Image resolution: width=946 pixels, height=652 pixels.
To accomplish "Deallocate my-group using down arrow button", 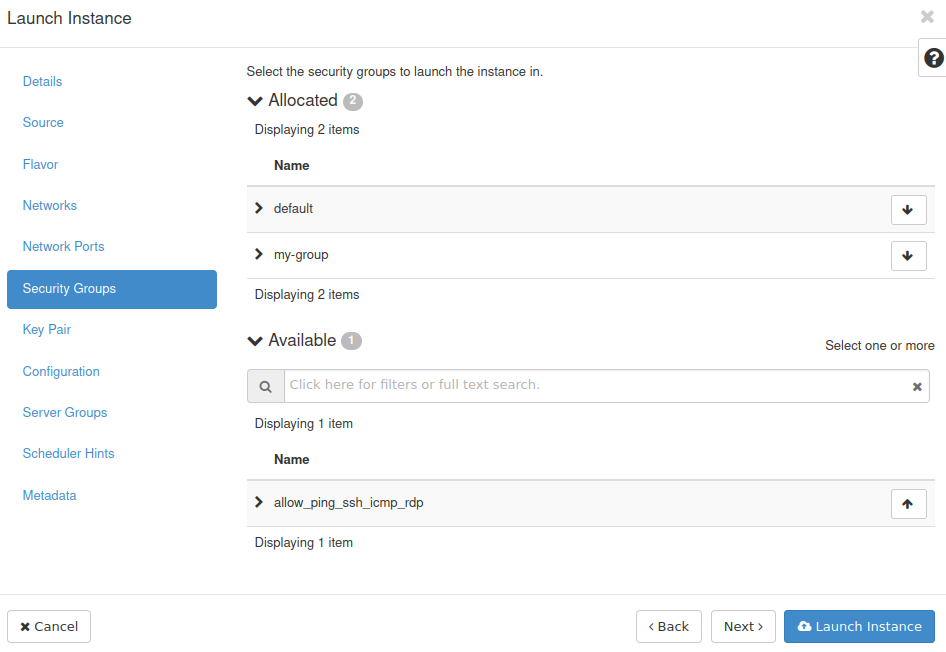I will (x=908, y=256).
